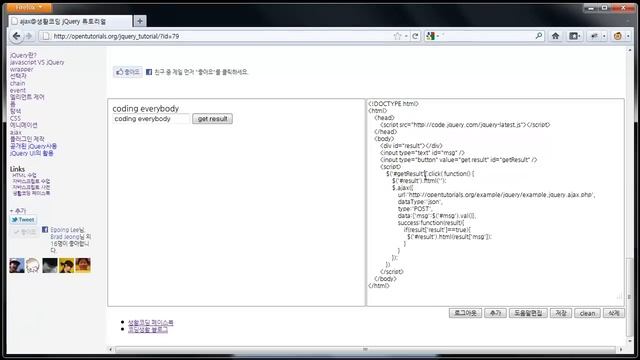Open the HTML 수업 link under Links
The width and height of the screenshot is (640, 360).
click(x=24, y=175)
